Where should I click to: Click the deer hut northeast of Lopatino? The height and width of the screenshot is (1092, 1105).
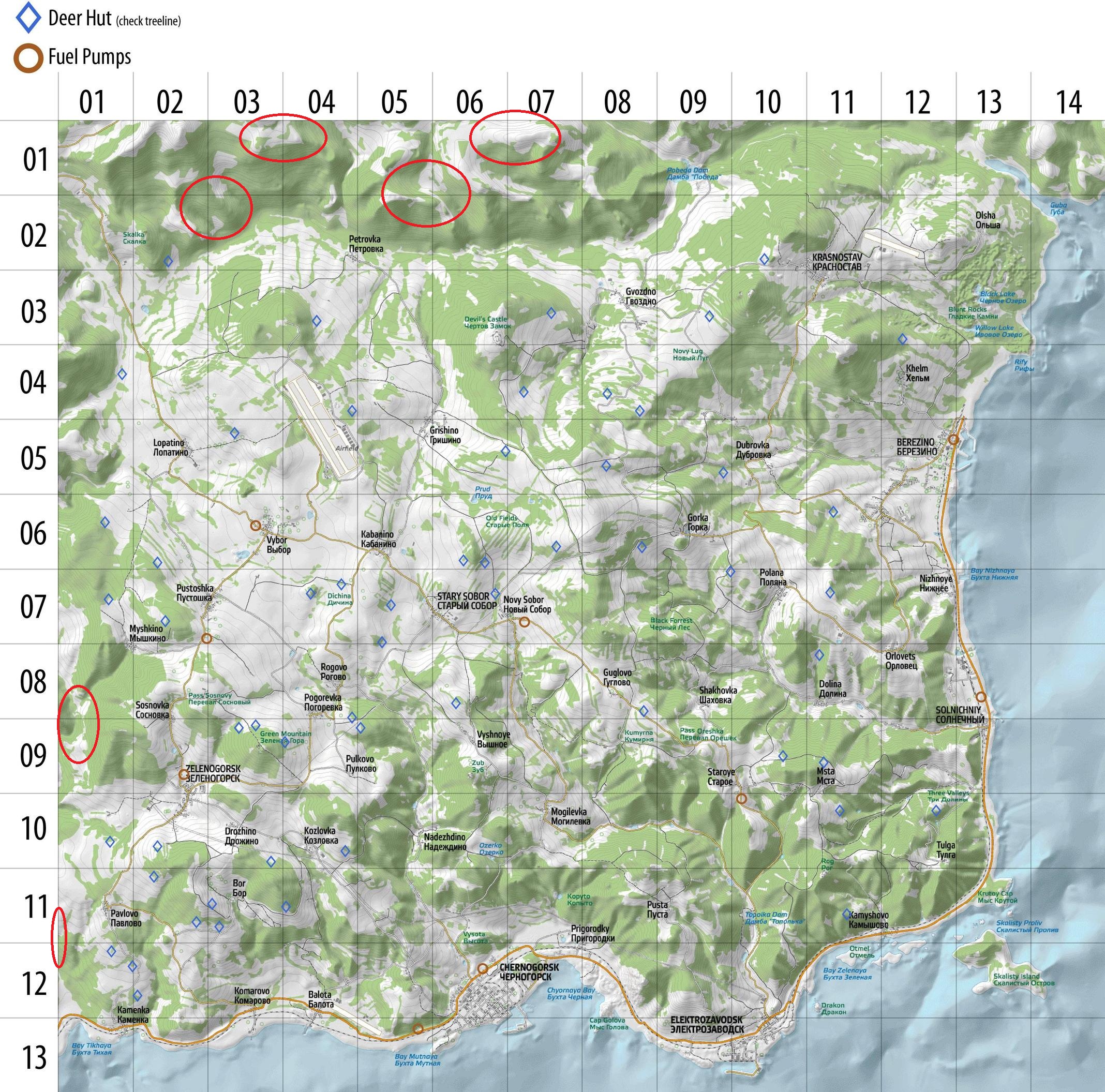(x=234, y=433)
